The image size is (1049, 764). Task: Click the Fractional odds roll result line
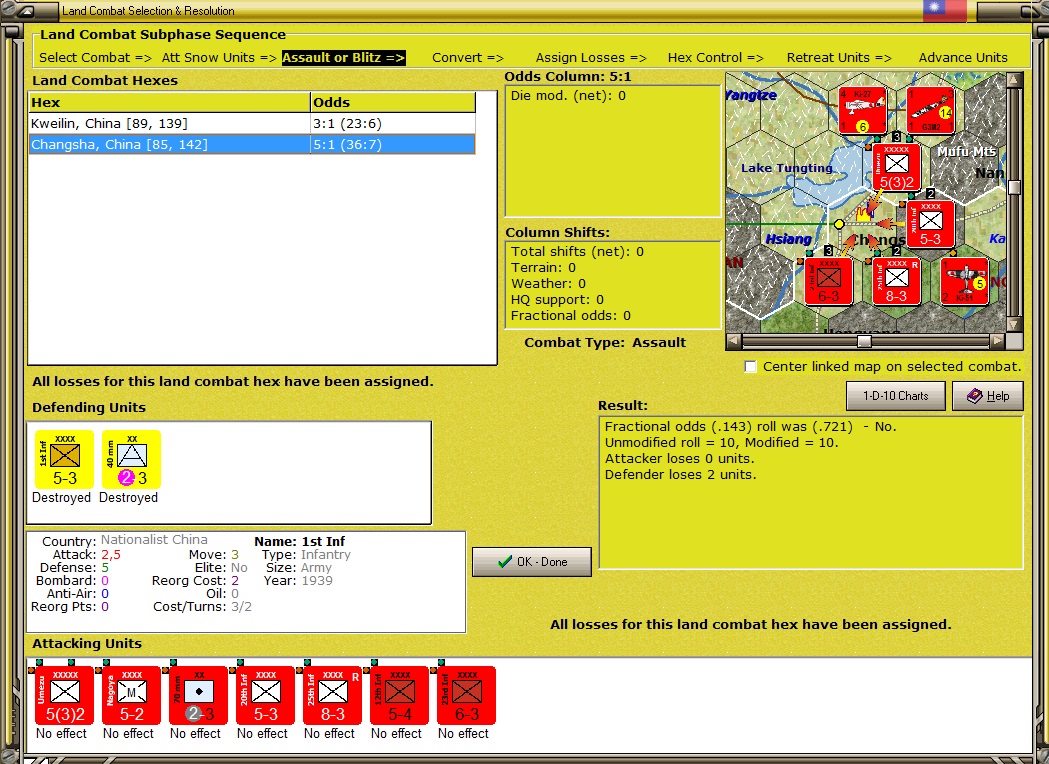point(750,427)
